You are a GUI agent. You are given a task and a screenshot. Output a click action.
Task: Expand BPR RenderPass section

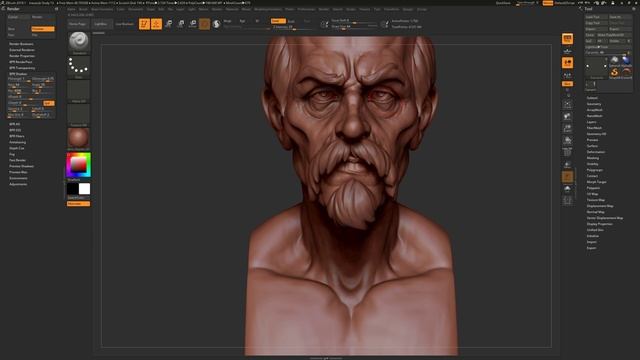(x=20, y=62)
